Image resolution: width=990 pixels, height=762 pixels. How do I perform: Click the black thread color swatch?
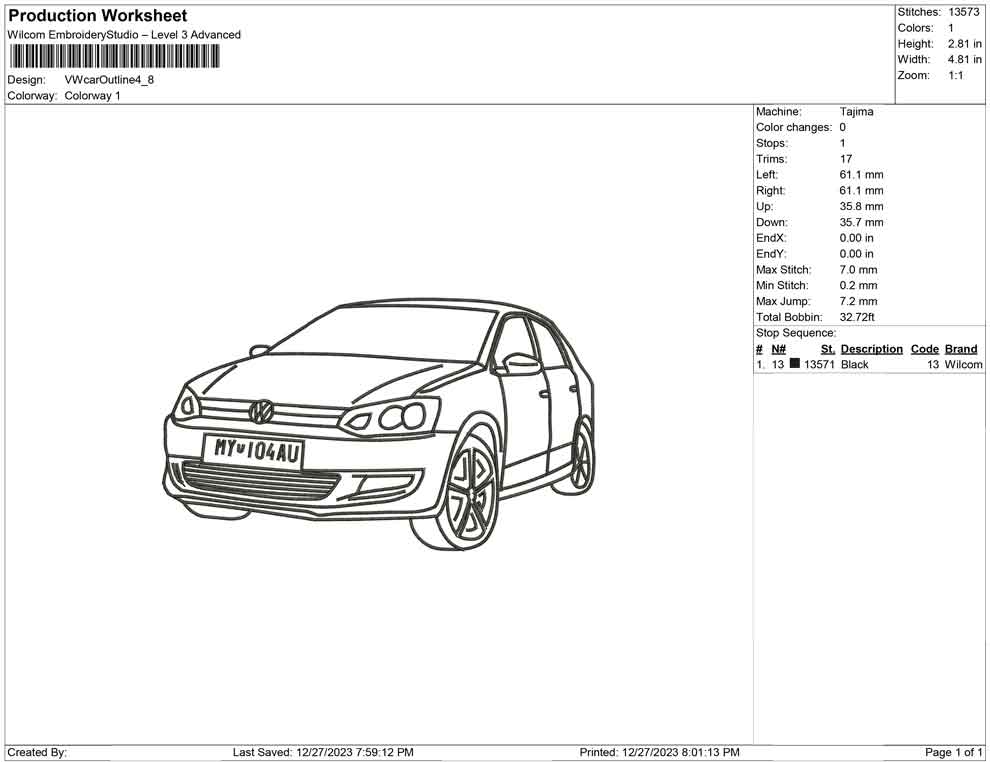click(795, 365)
